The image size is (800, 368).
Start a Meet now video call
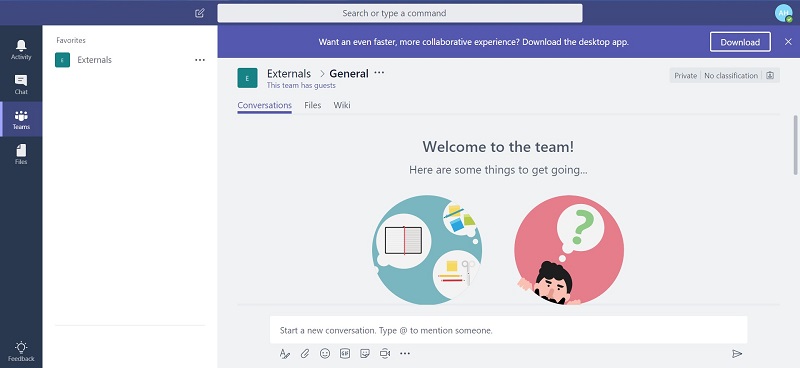385,353
